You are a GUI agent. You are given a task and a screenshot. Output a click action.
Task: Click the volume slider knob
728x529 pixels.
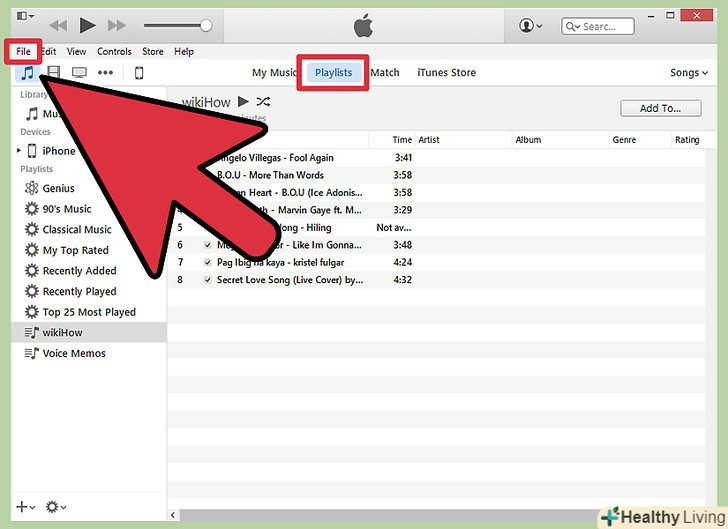206,26
